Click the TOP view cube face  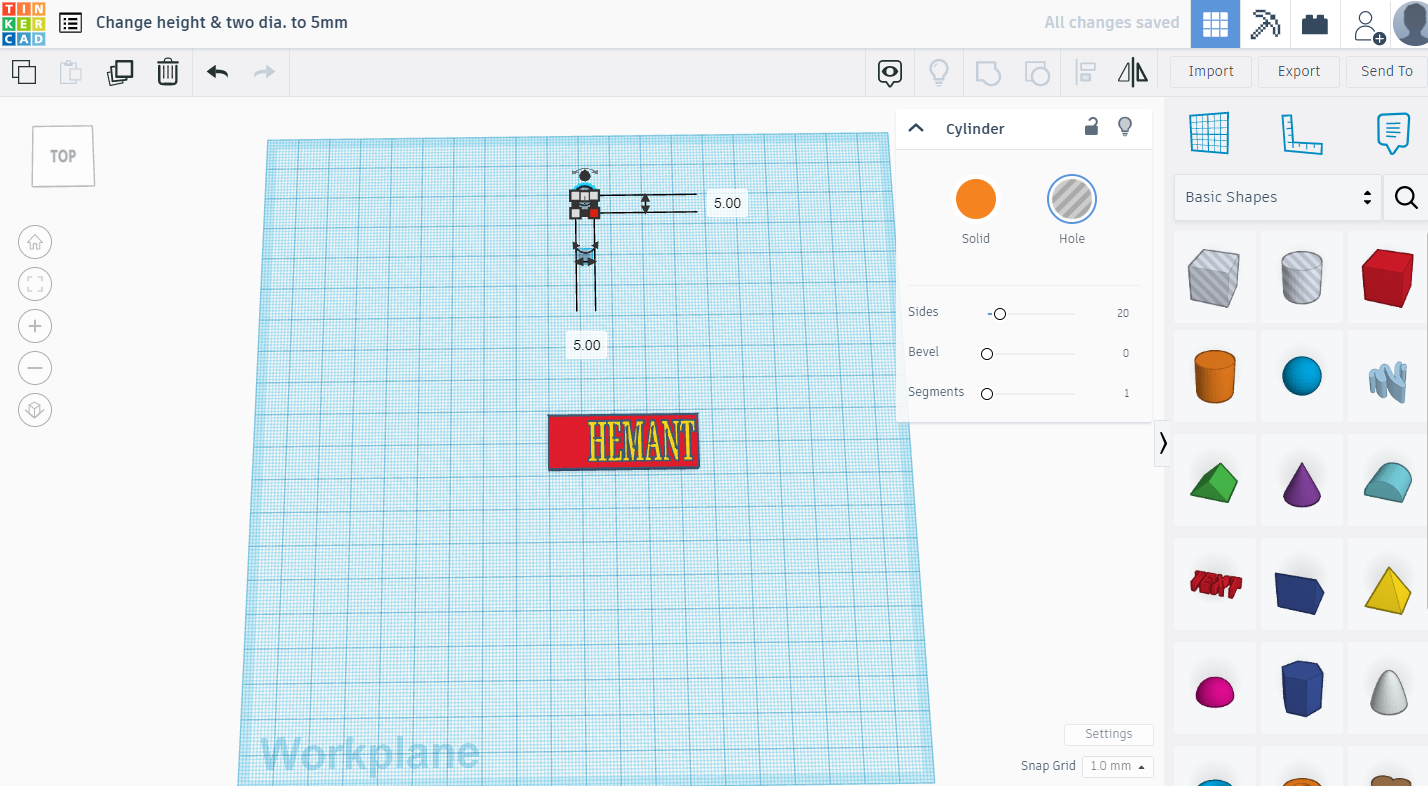[63, 156]
